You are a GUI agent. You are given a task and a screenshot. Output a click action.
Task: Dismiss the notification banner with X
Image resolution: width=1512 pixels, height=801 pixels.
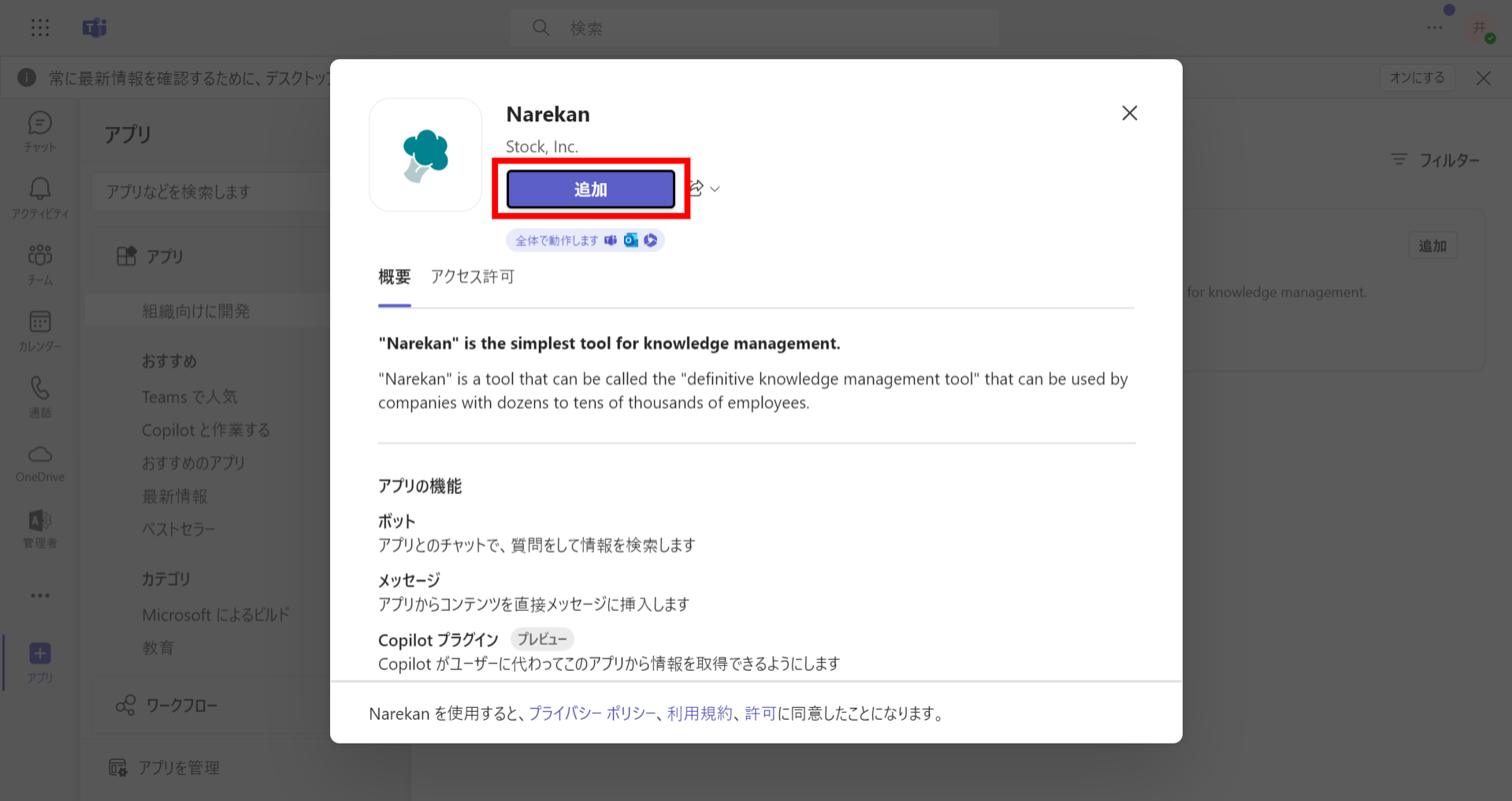1484,78
